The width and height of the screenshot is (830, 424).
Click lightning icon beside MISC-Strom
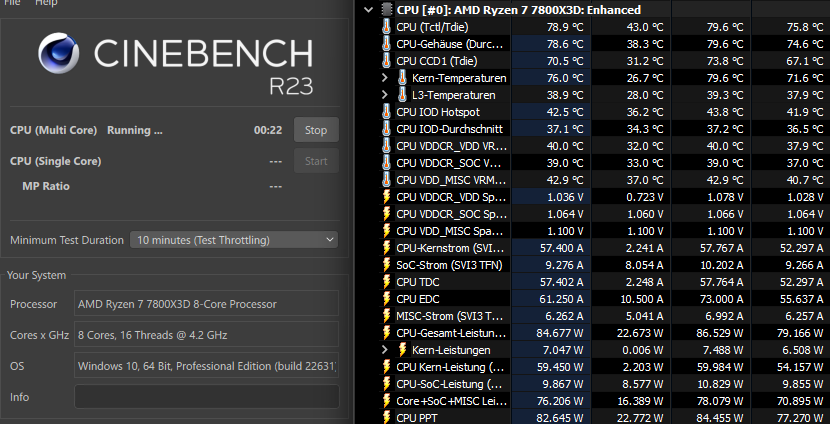pyautogui.click(x=386, y=316)
